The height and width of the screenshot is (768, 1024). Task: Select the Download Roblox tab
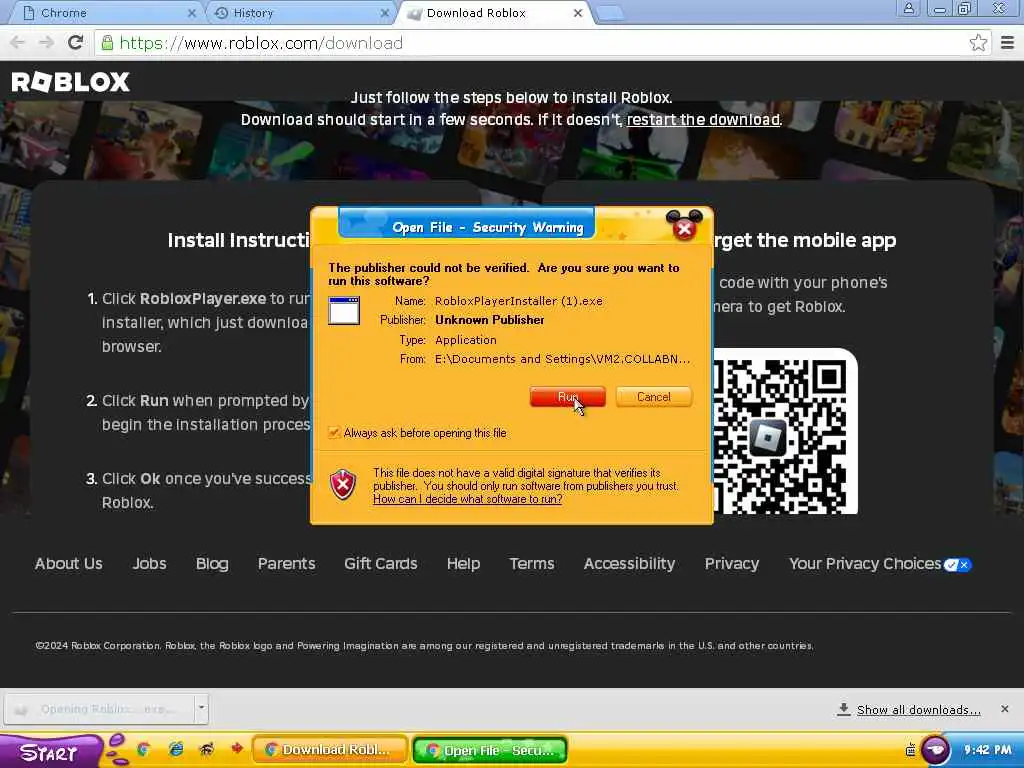point(493,13)
